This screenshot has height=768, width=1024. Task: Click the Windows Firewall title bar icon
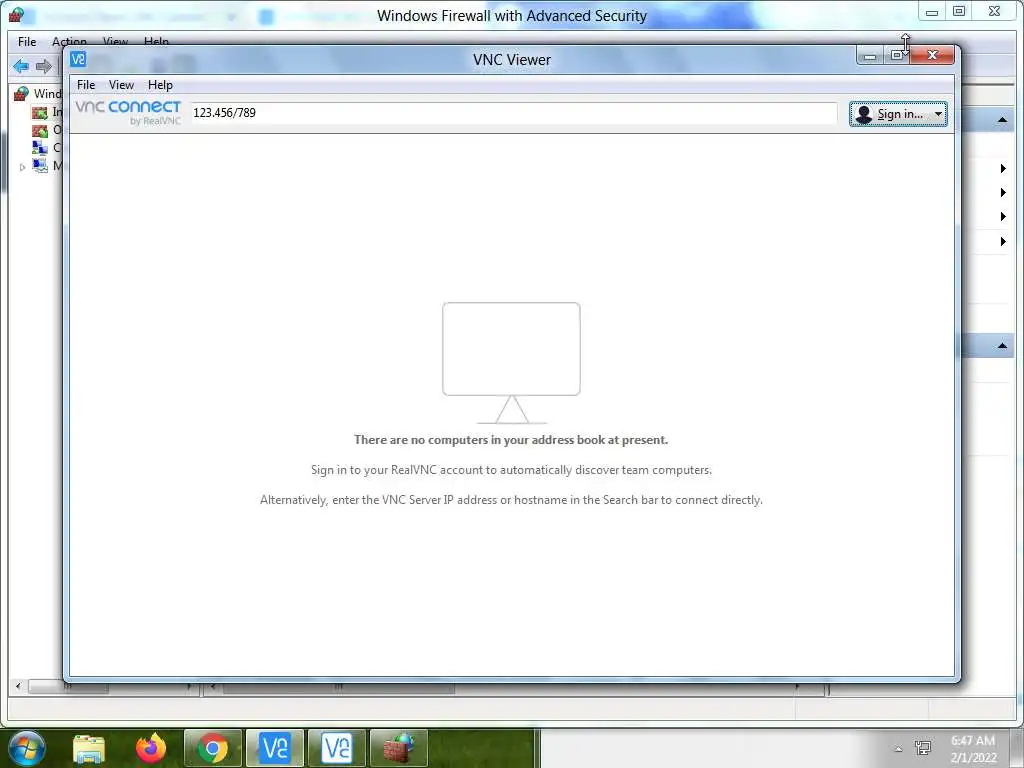pyautogui.click(x=16, y=14)
